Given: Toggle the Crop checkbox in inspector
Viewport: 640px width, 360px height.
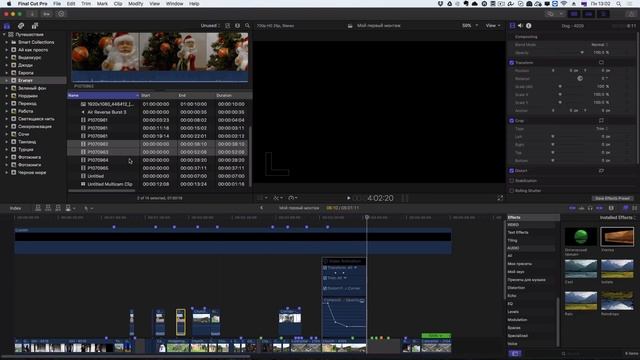Looking at the screenshot, I should point(511,121).
